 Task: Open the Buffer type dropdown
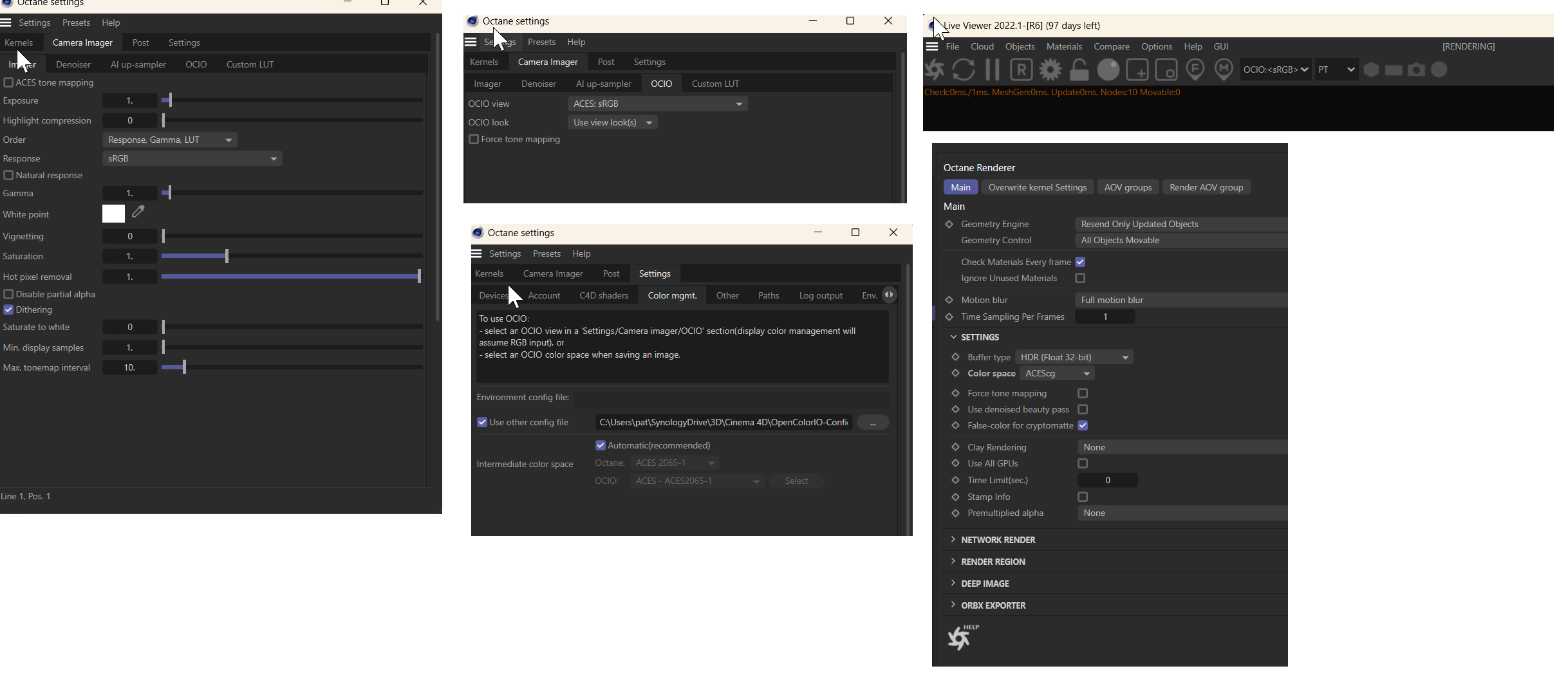coord(1074,357)
